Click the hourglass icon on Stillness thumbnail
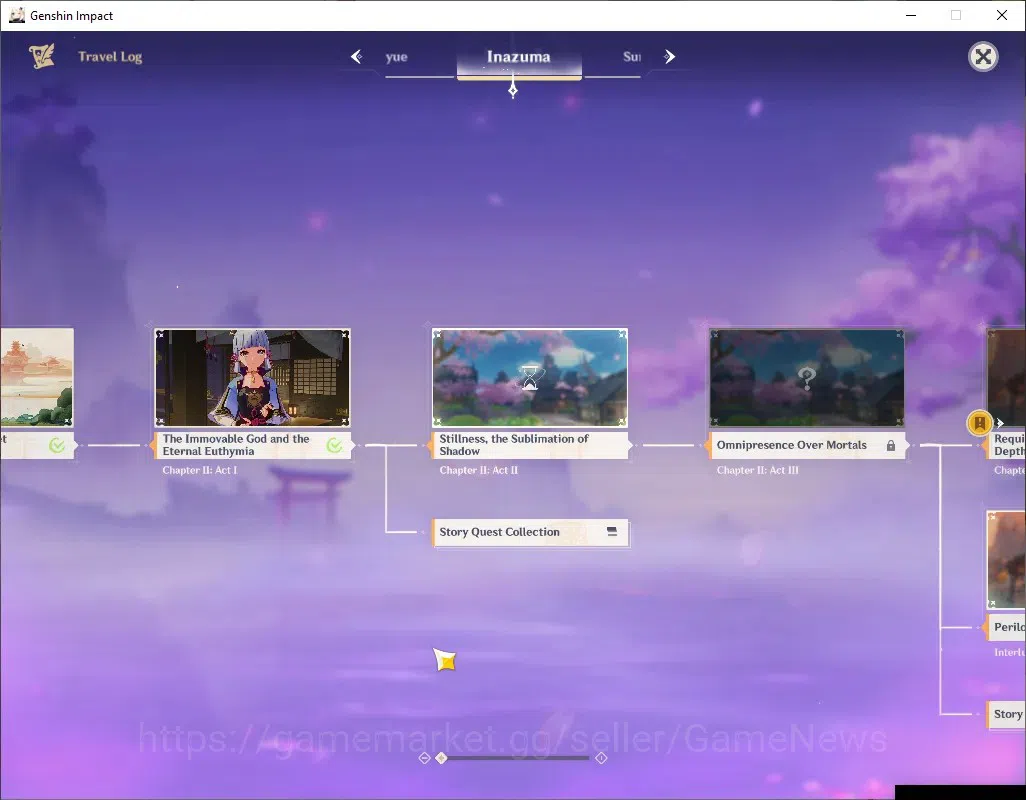 click(530, 377)
